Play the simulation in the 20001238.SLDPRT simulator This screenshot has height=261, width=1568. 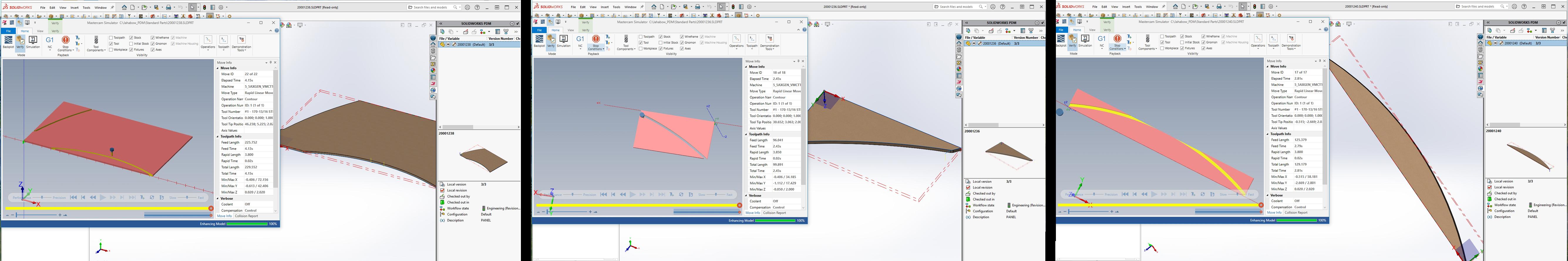[103, 197]
